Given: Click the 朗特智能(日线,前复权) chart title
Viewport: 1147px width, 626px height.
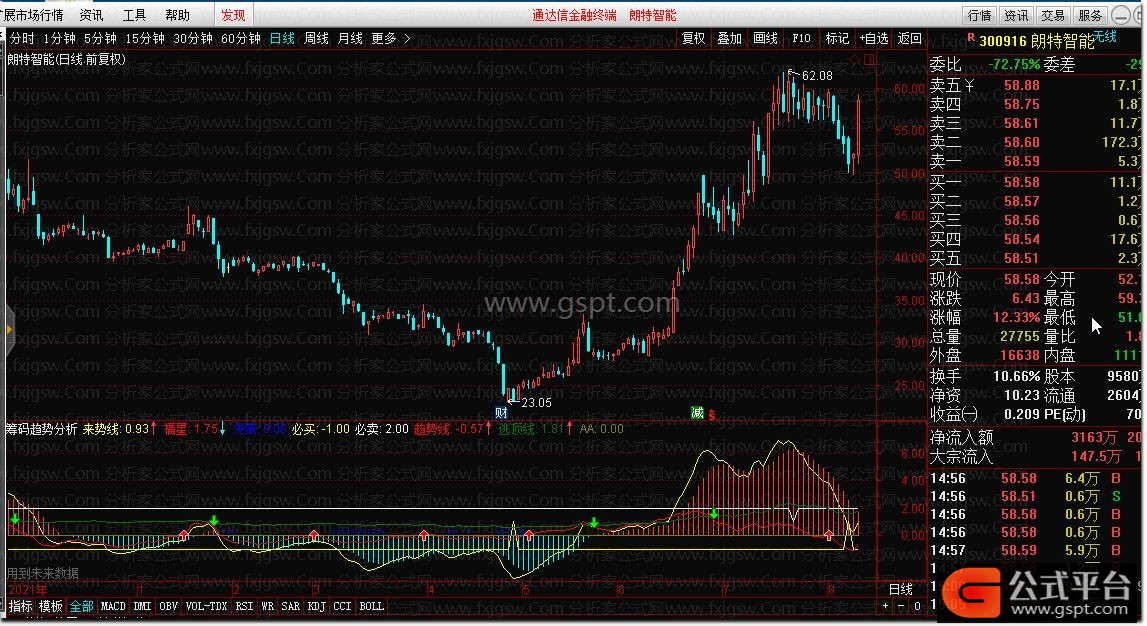Looking at the screenshot, I should tap(67, 59).
